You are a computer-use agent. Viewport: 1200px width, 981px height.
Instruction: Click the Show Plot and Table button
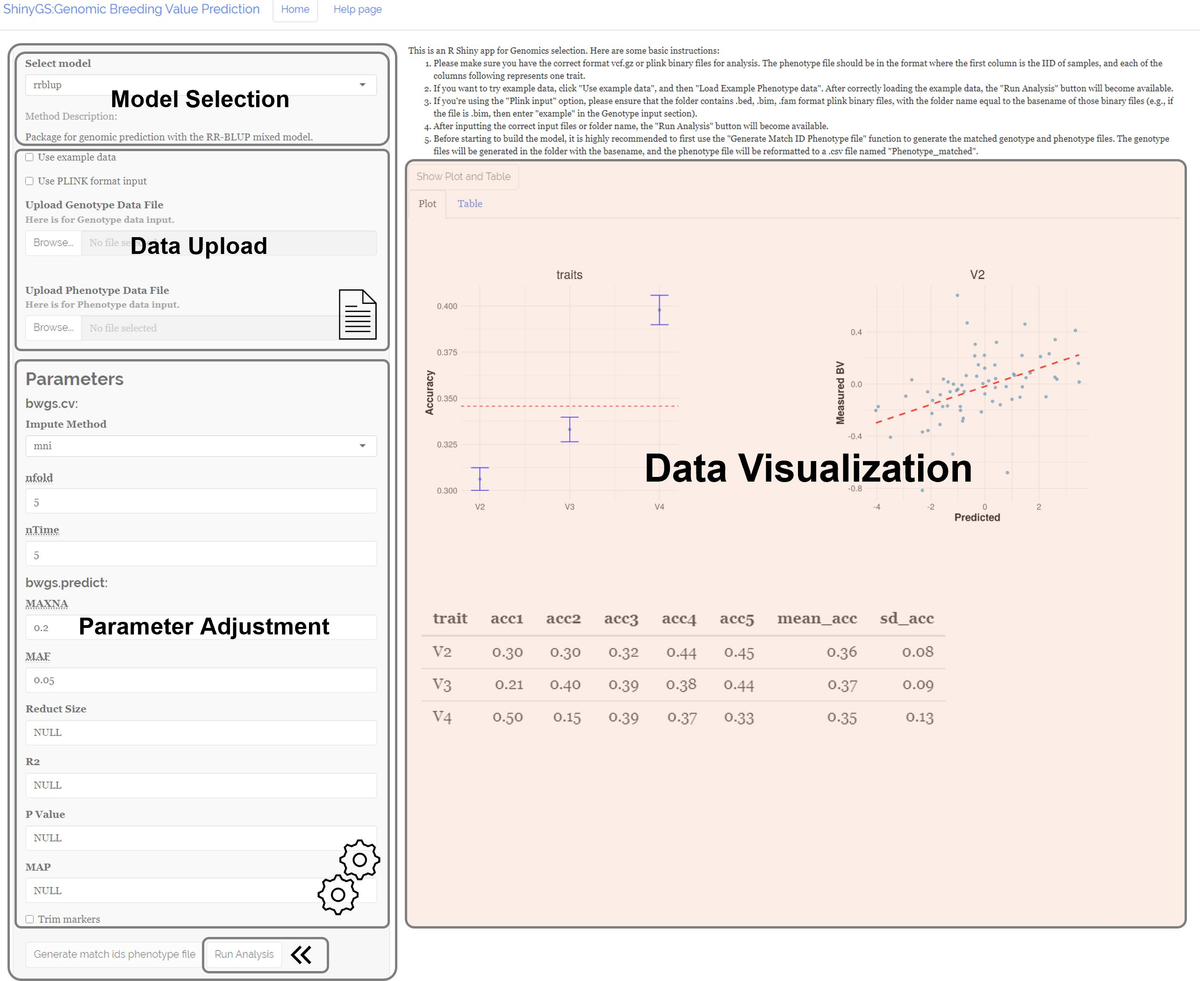tap(462, 176)
